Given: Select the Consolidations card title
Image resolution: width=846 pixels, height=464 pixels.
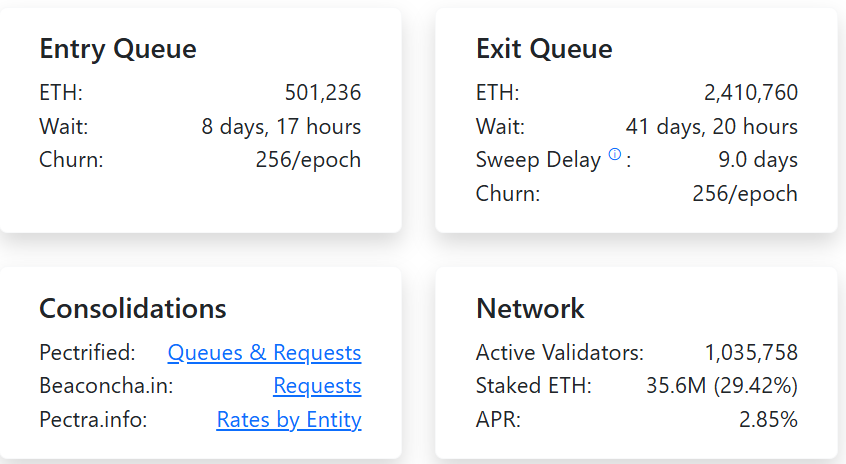Looking at the screenshot, I should click(133, 308).
